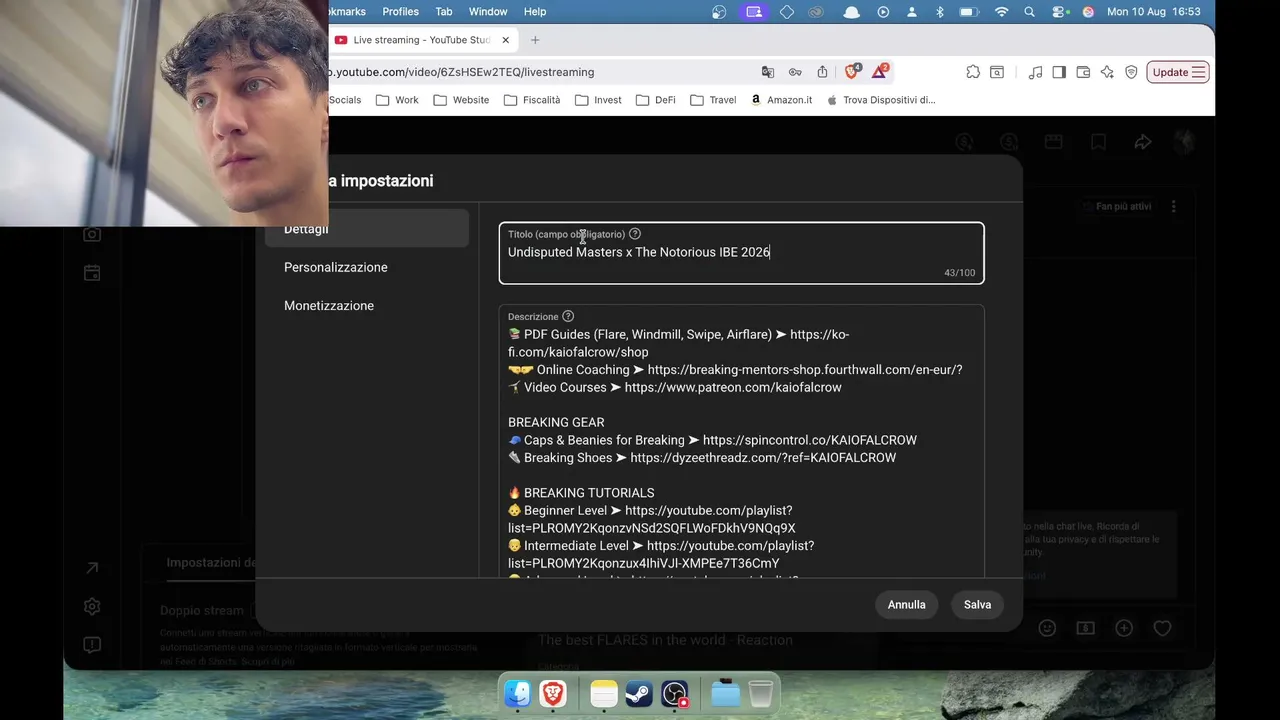This screenshot has height=720, width=1280.
Task: Select the Dettagli settings tab
Action: coord(367,229)
